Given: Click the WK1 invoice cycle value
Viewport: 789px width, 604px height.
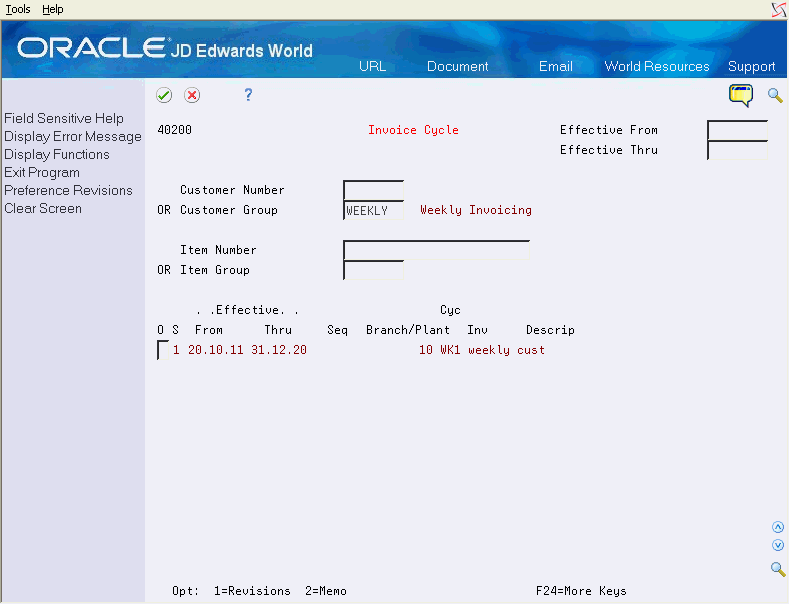Looking at the screenshot, I should pos(450,350).
